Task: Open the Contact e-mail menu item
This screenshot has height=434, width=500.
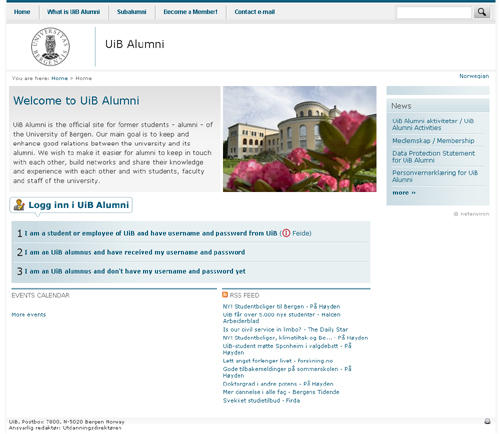Action: click(255, 12)
